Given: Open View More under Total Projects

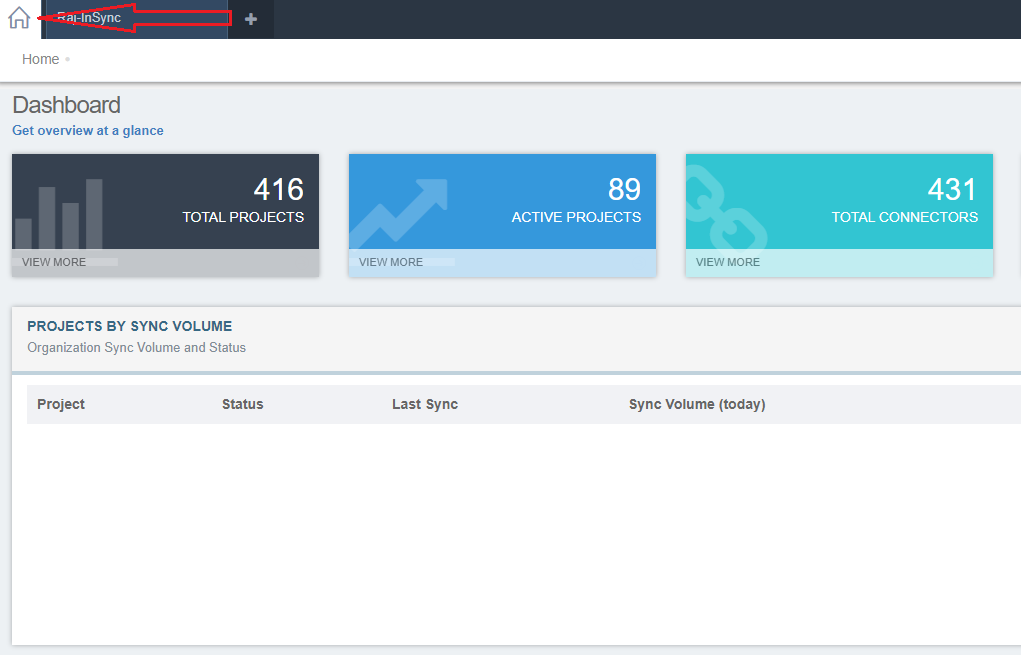Looking at the screenshot, I should pyautogui.click(x=54, y=262).
